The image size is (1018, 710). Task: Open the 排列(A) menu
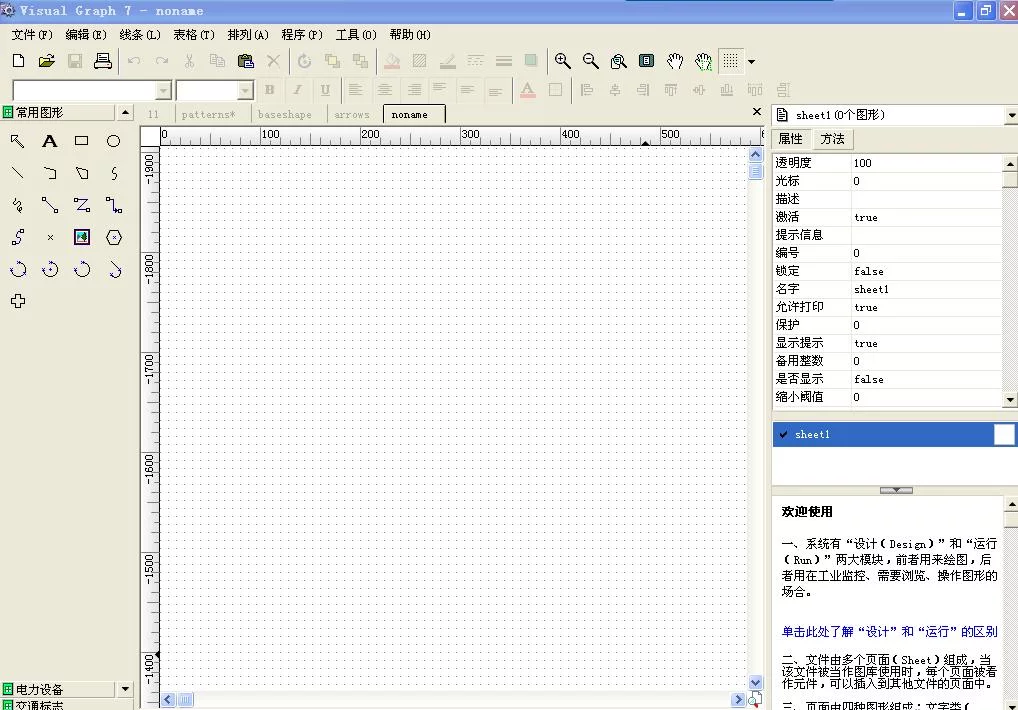[x=248, y=35]
